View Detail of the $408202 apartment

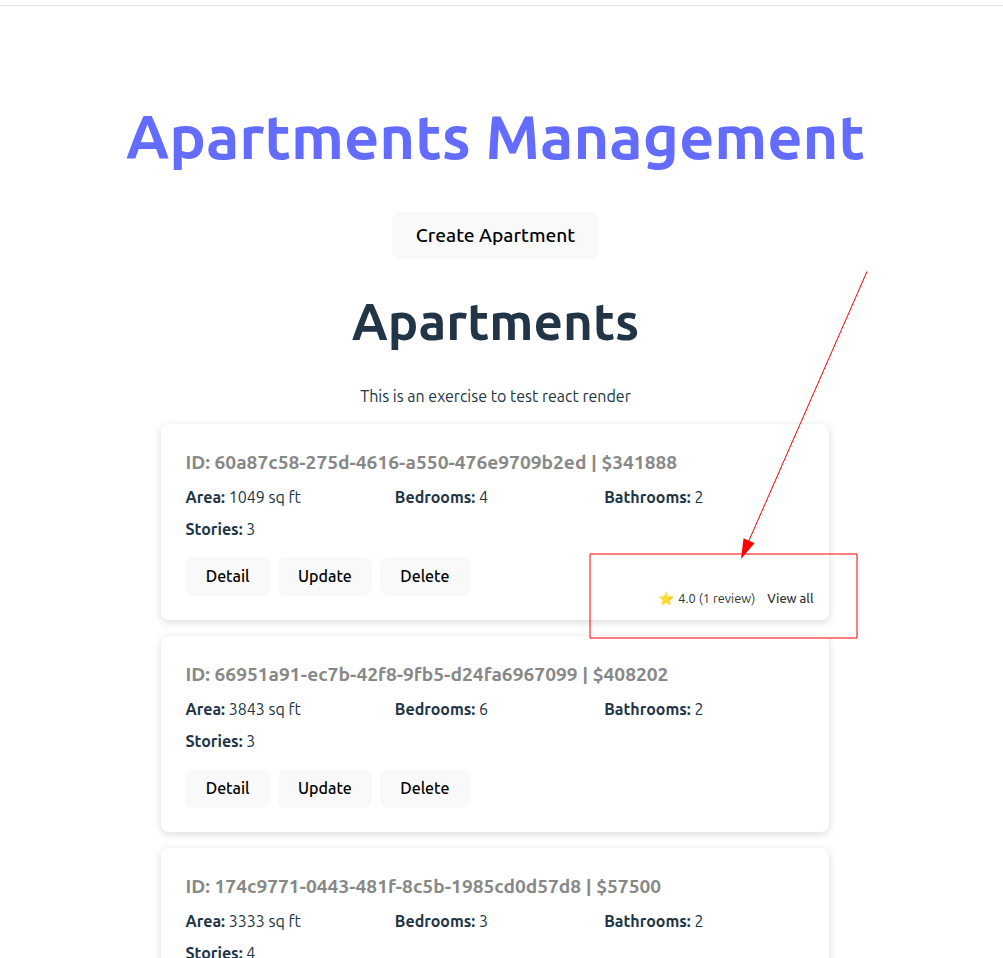tap(227, 788)
